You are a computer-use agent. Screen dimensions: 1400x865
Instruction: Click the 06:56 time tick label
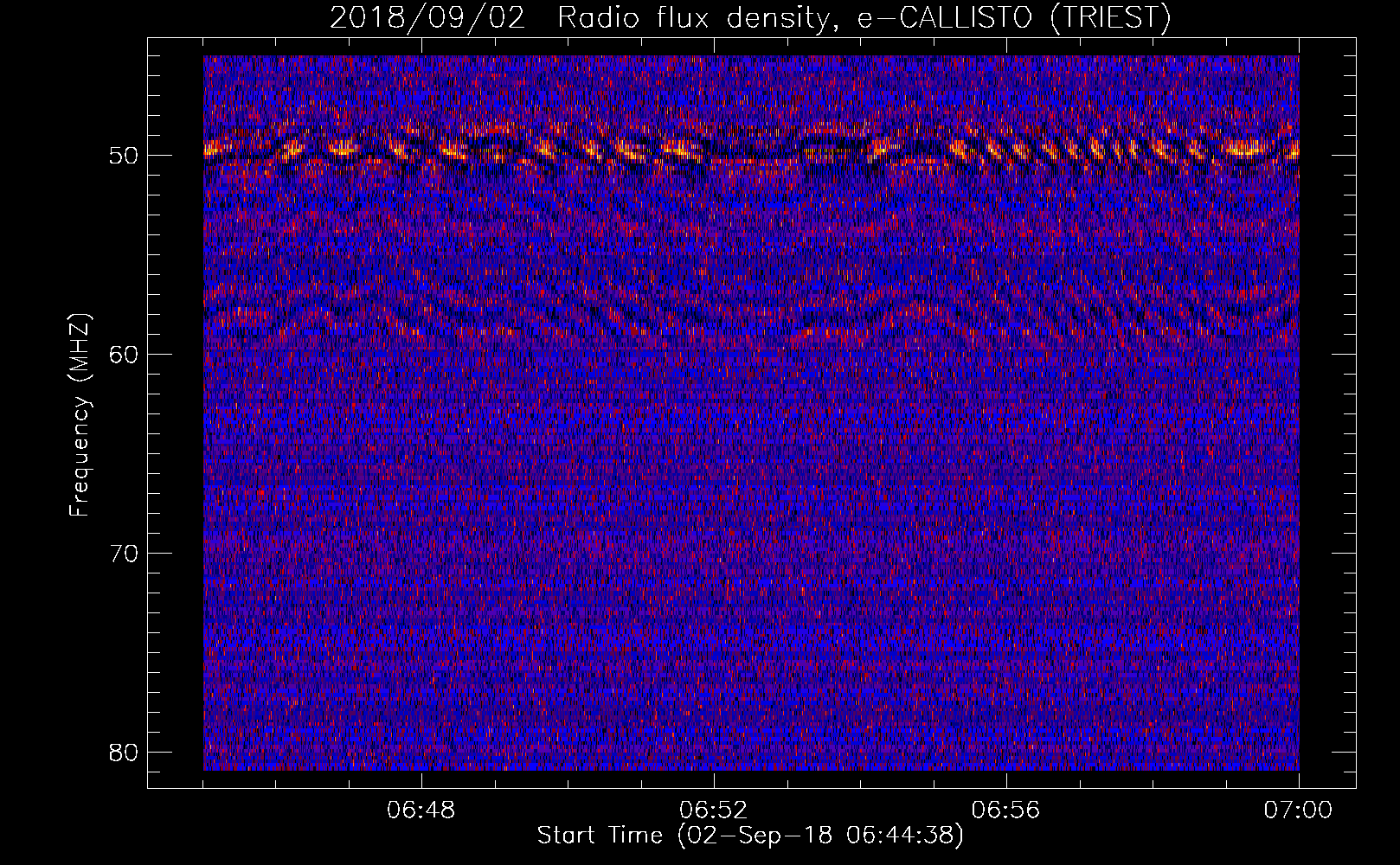point(1006,811)
